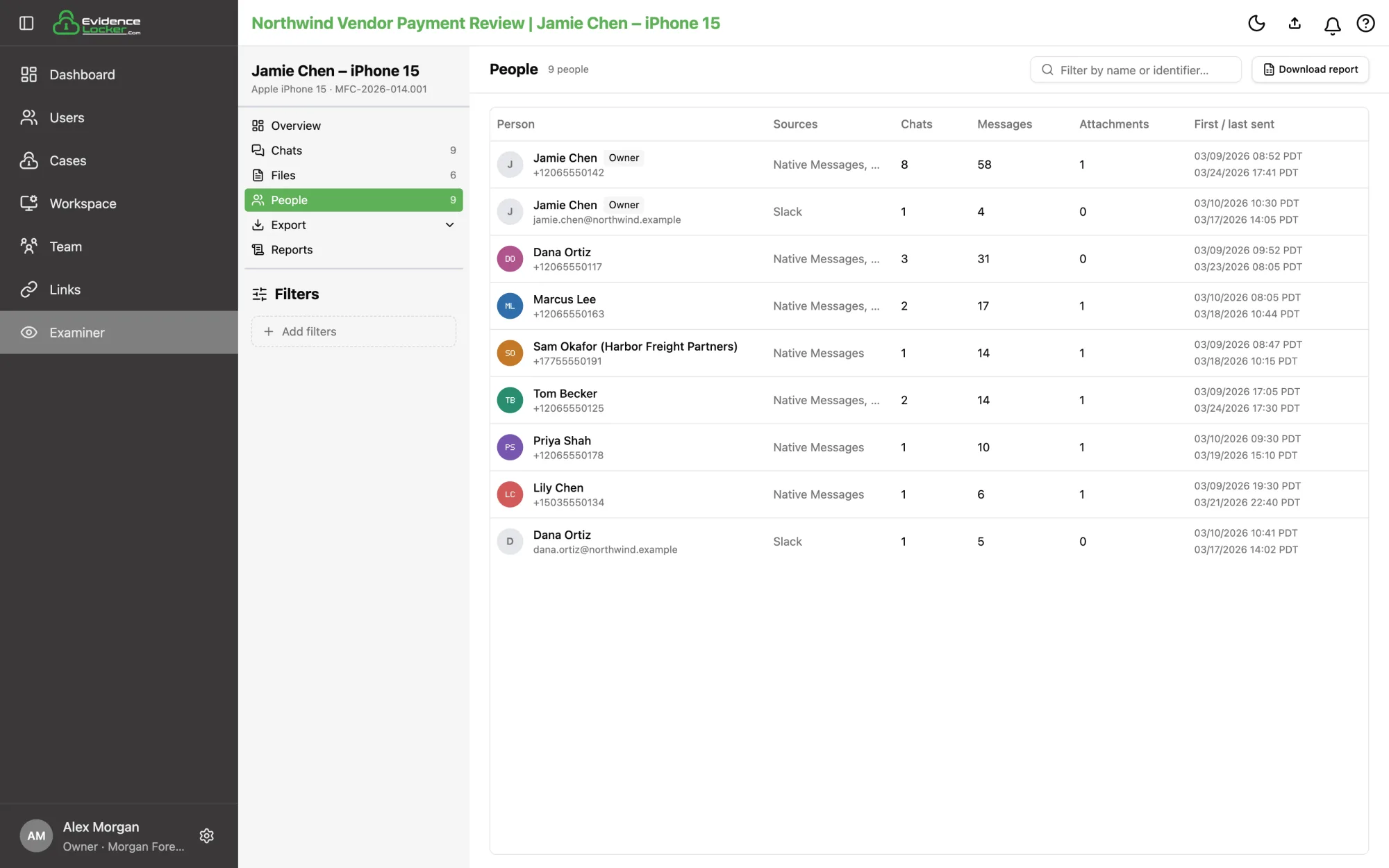Open Cases in sidebar
This screenshot has height=868, width=1389.
[x=119, y=160]
